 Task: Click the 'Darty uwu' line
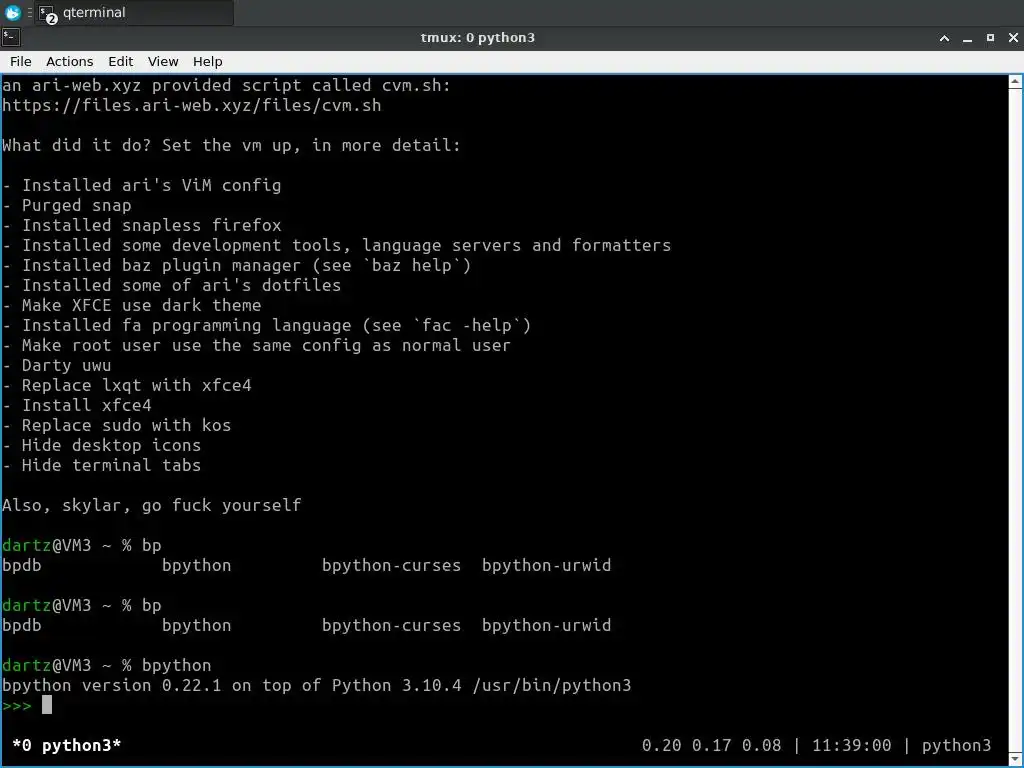pos(56,365)
